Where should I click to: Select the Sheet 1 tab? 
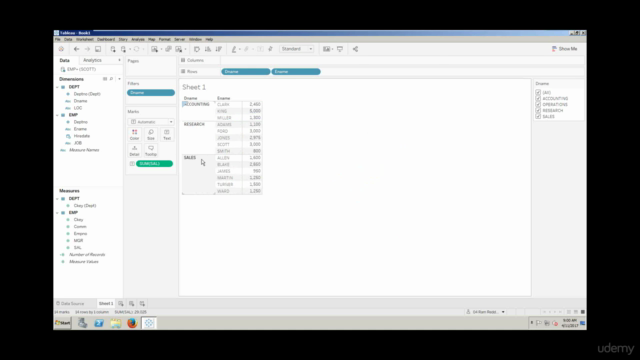tap(106, 304)
